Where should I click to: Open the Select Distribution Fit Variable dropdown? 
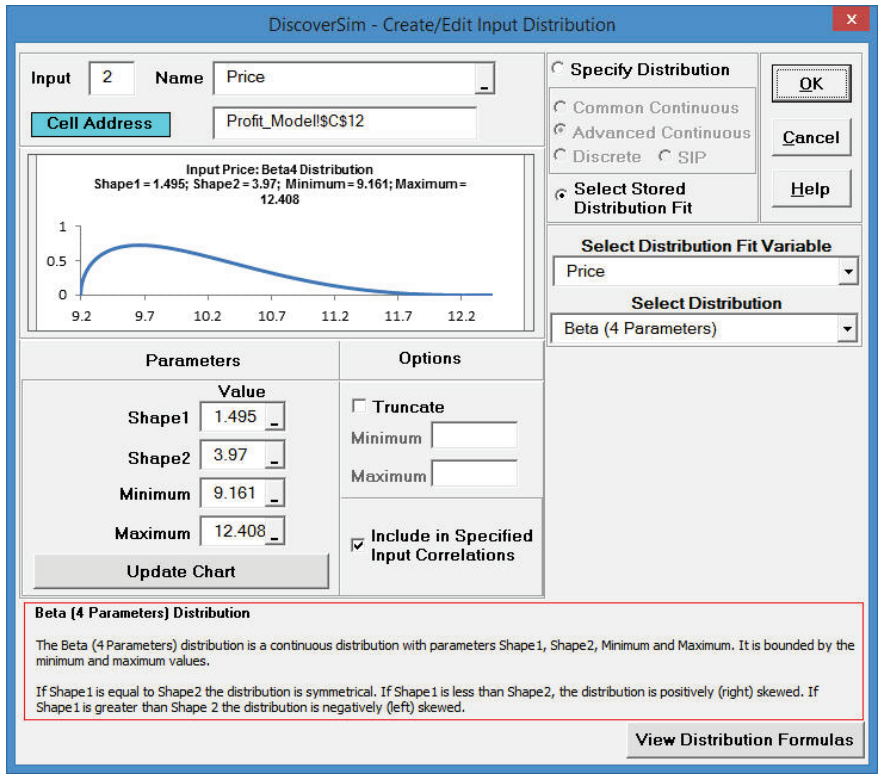coord(848,271)
